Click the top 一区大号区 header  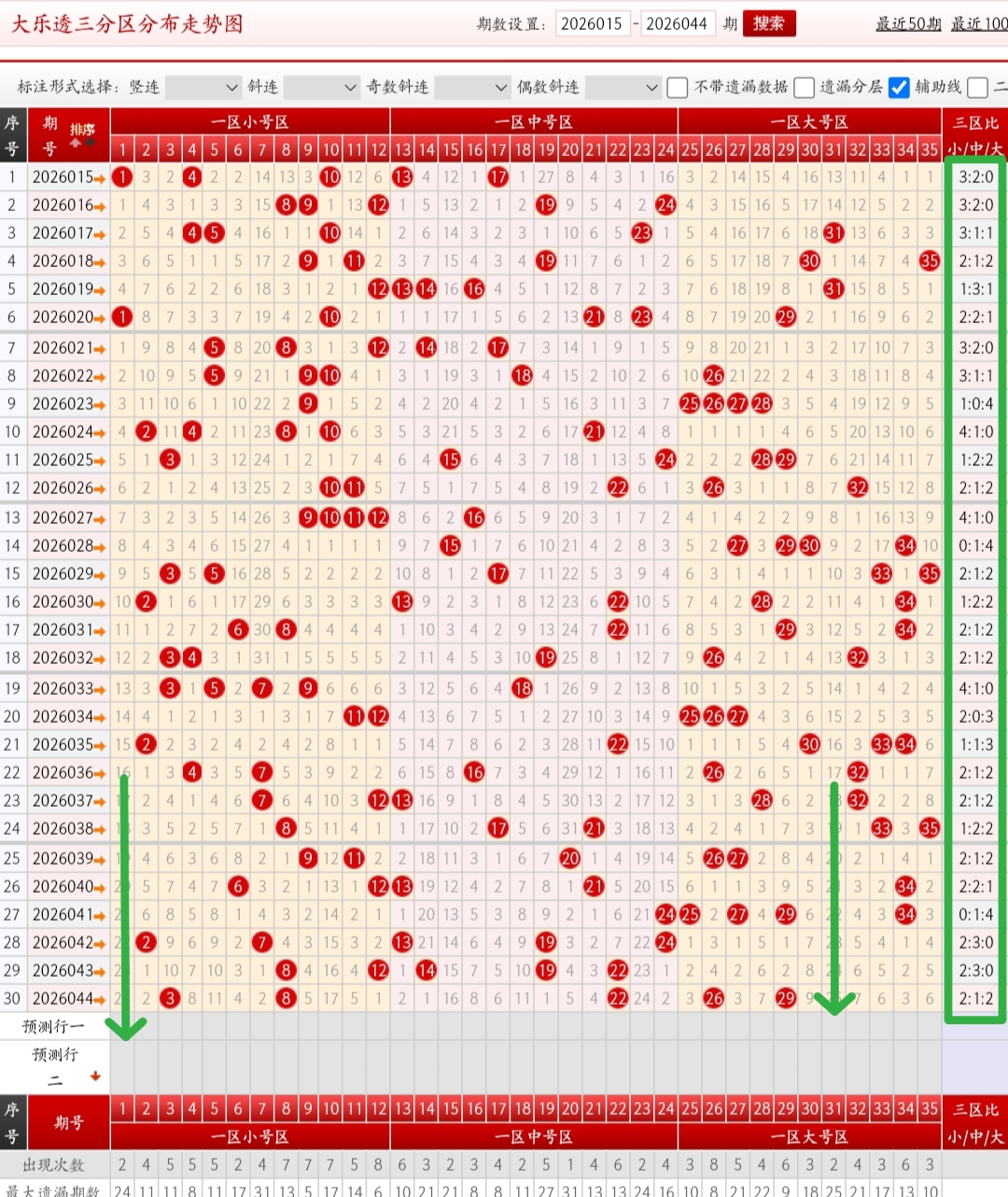(809, 122)
